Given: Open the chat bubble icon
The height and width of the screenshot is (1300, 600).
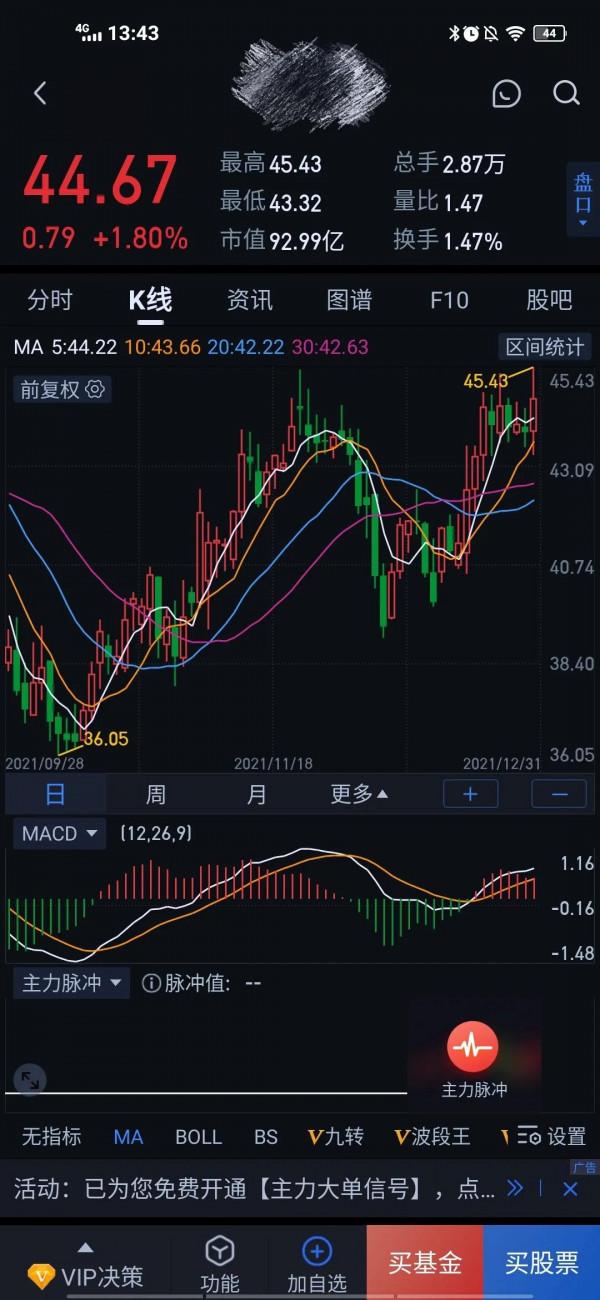Looking at the screenshot, I should click(x=507, y=94).
